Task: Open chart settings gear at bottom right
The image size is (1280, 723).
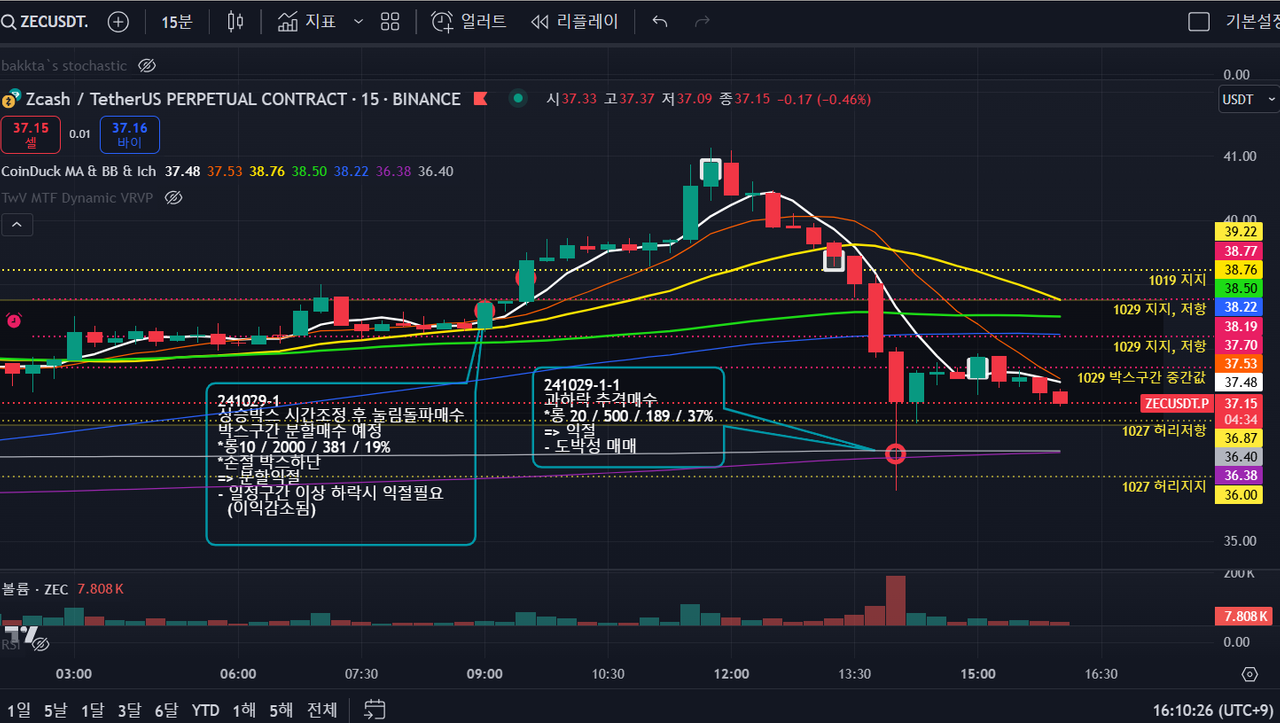Action: [1249, 674]
